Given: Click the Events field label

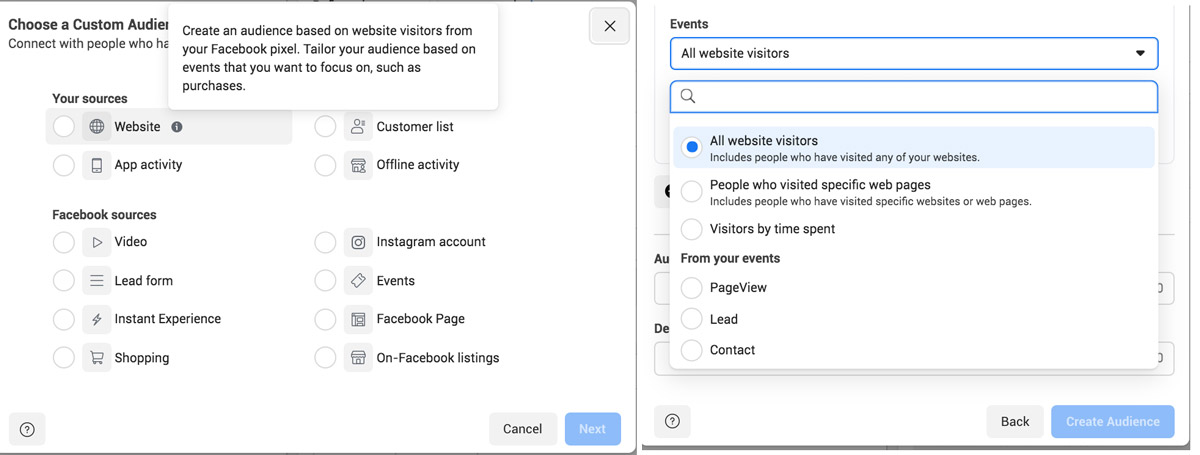Looking at the screenshot, I should coord(689,24).
